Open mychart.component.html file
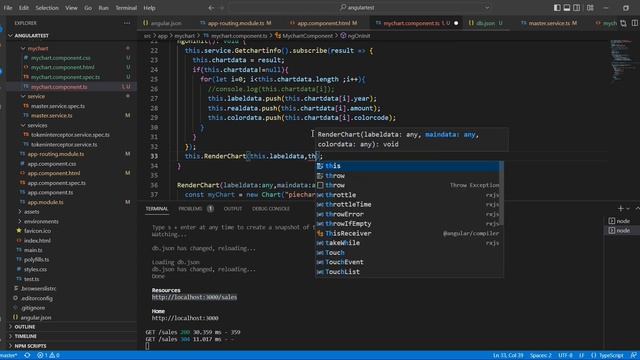The height and width of the screenshot is (360, 640). point(62,67)
